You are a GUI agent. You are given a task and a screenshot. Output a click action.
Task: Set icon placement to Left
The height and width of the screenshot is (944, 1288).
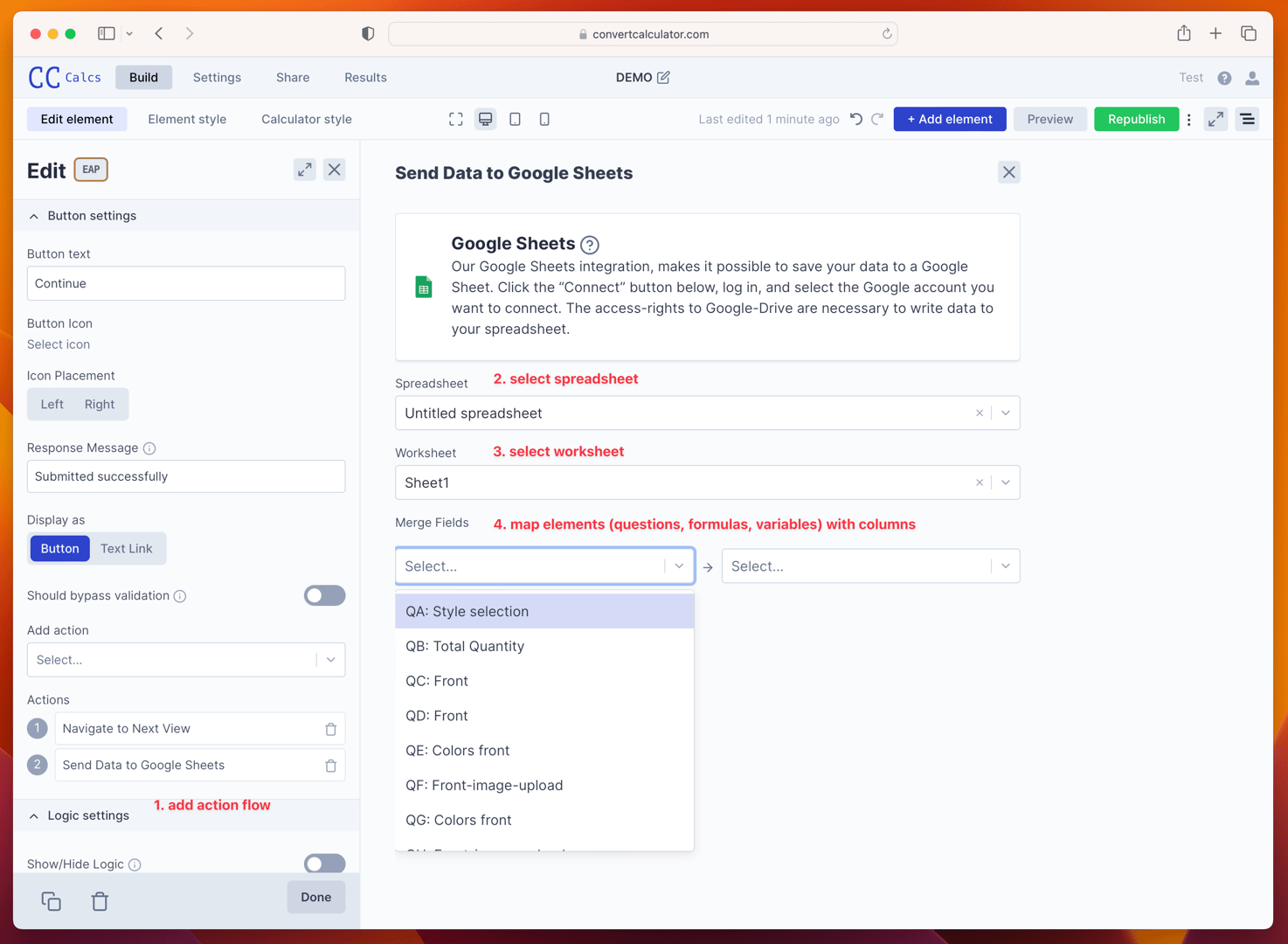point(52,404)
